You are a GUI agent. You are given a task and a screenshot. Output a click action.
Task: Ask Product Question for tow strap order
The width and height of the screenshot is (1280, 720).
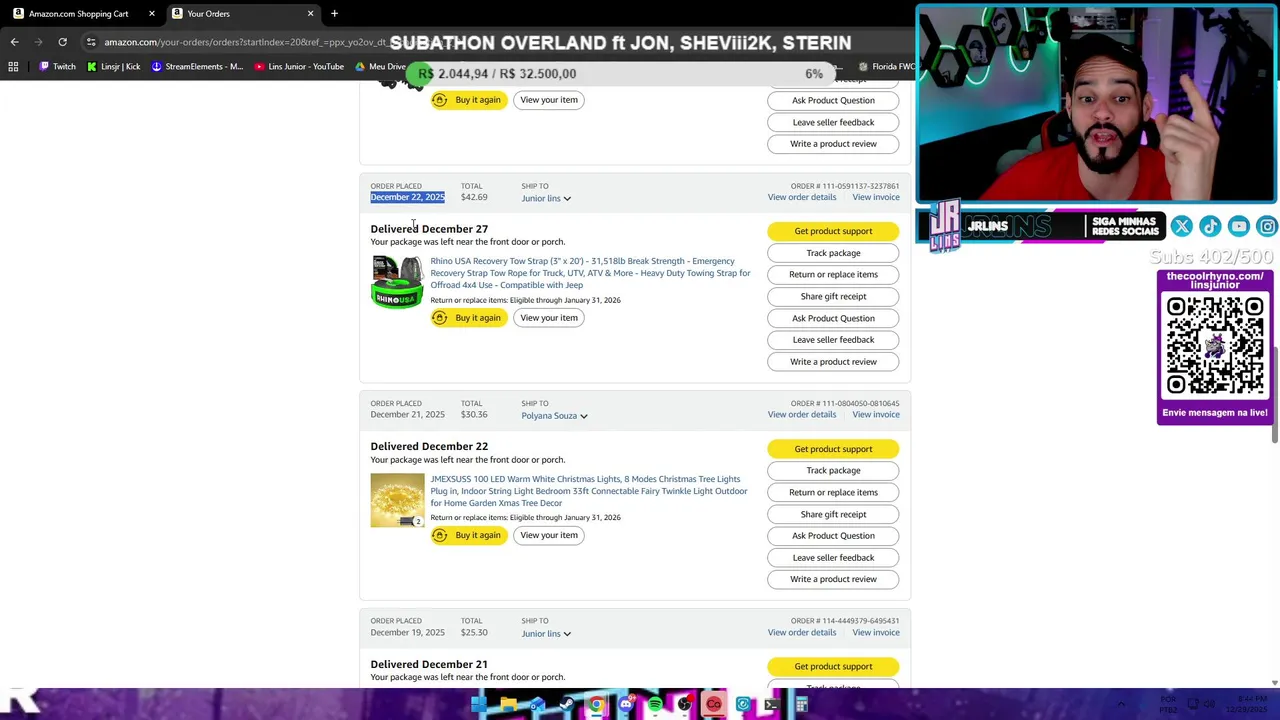click(x=833, y=318)
